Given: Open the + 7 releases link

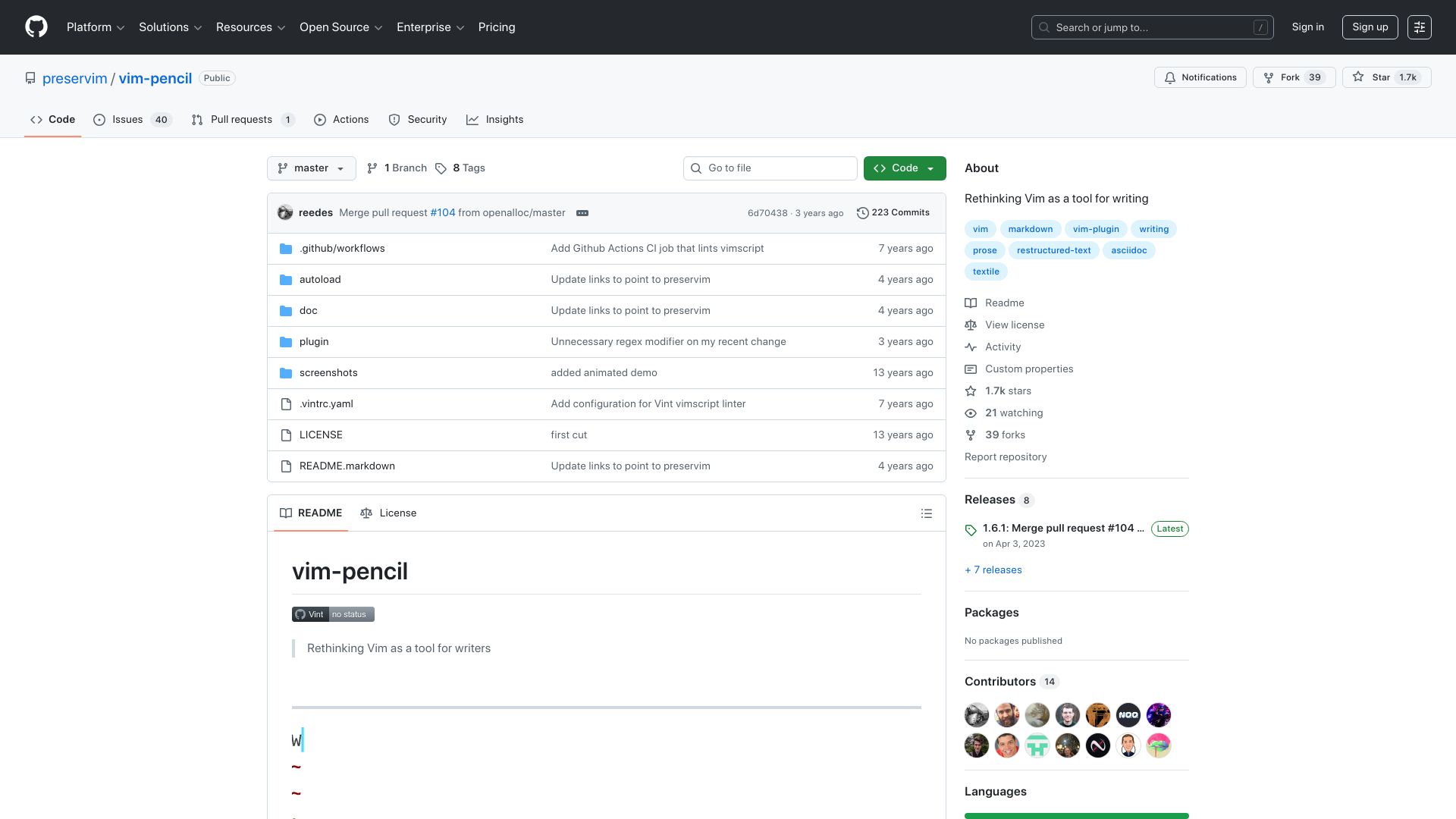Looking at the screenshot, I should coord(993,570).
